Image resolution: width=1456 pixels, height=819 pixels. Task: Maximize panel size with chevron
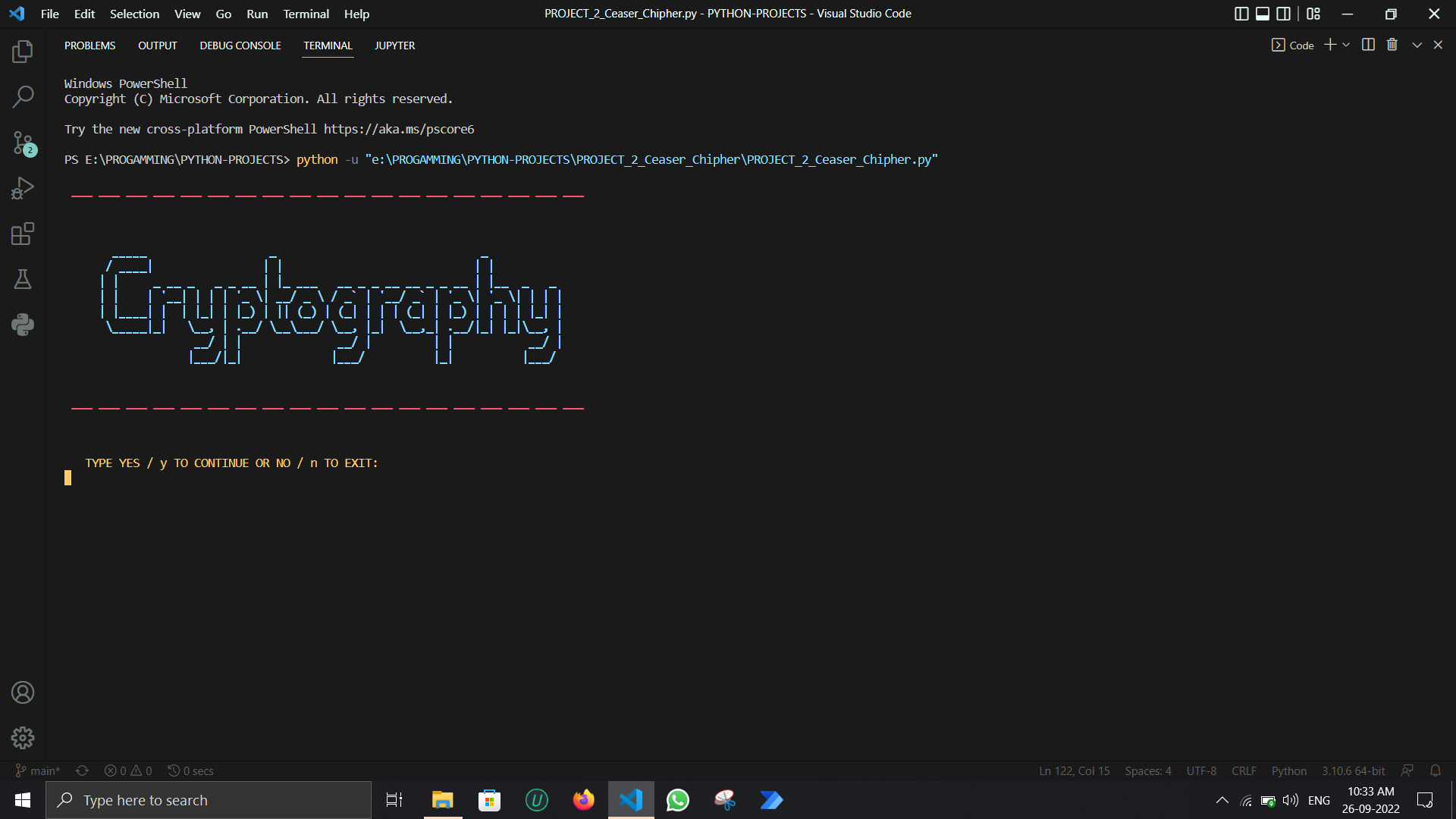click(1417, 45)
